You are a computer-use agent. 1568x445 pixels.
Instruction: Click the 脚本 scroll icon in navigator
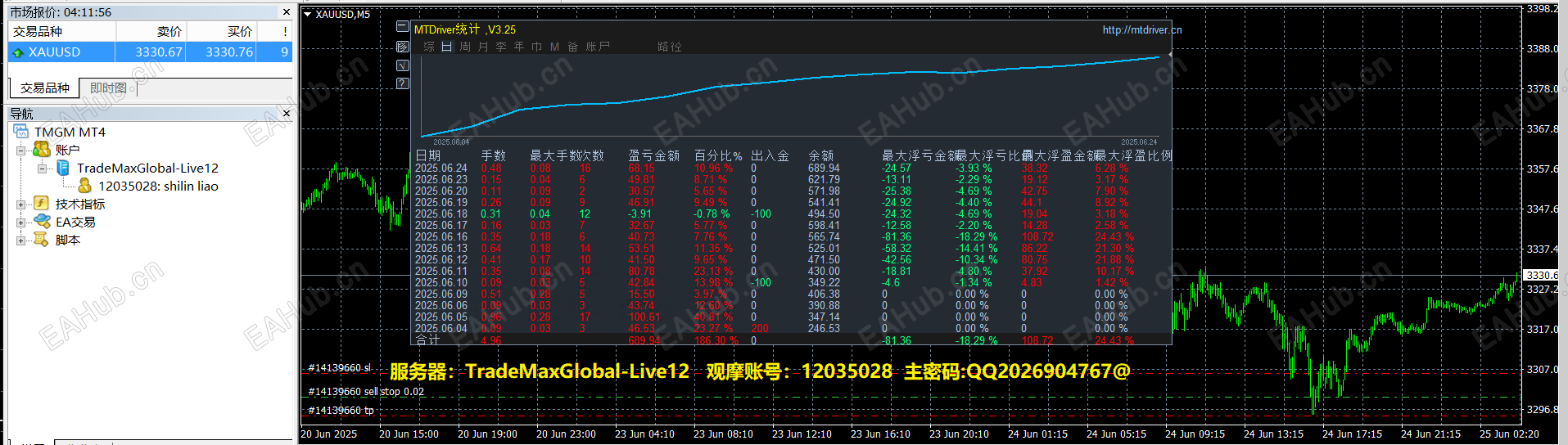click(42, 240)
